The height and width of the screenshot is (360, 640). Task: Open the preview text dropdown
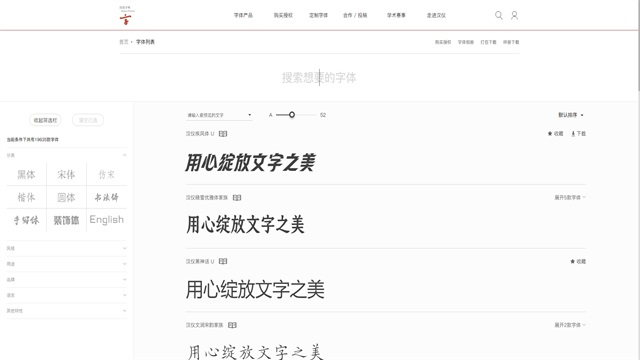[x=219, y=115]
